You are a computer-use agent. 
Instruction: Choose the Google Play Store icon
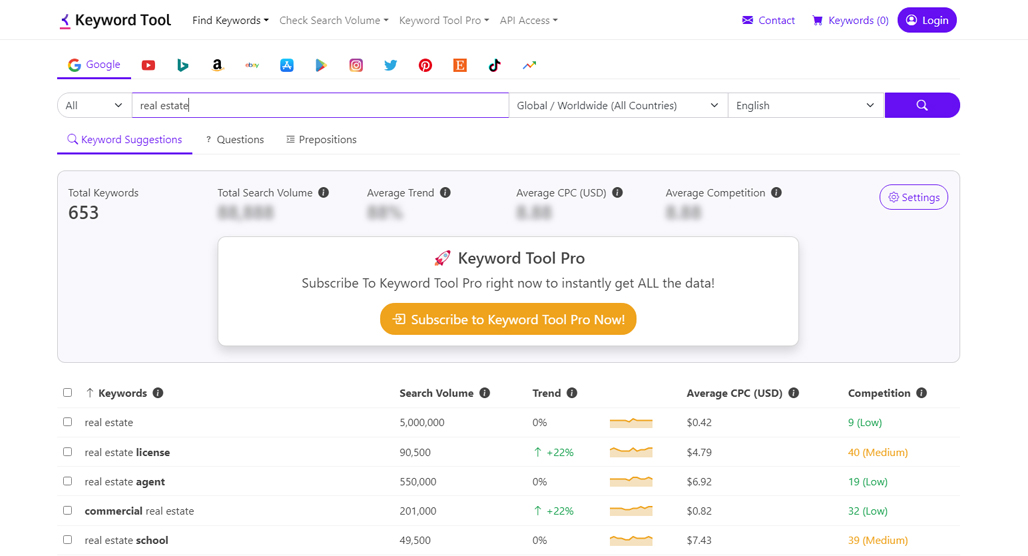(x=321, y=65)
